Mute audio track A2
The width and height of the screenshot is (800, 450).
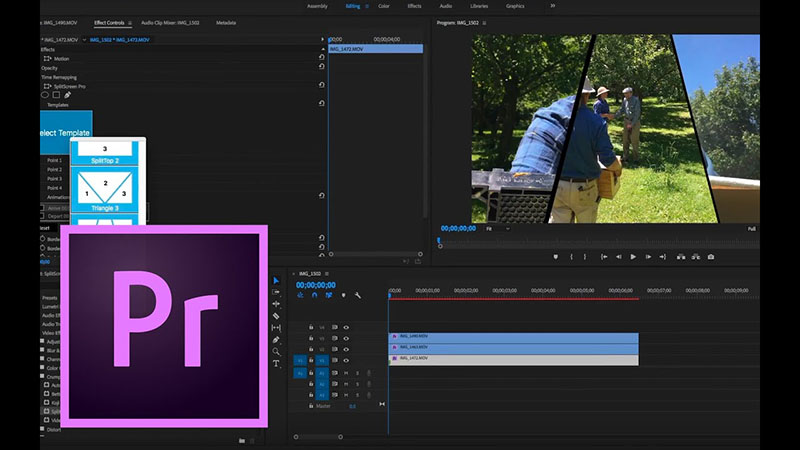click(x=346, y=384)
